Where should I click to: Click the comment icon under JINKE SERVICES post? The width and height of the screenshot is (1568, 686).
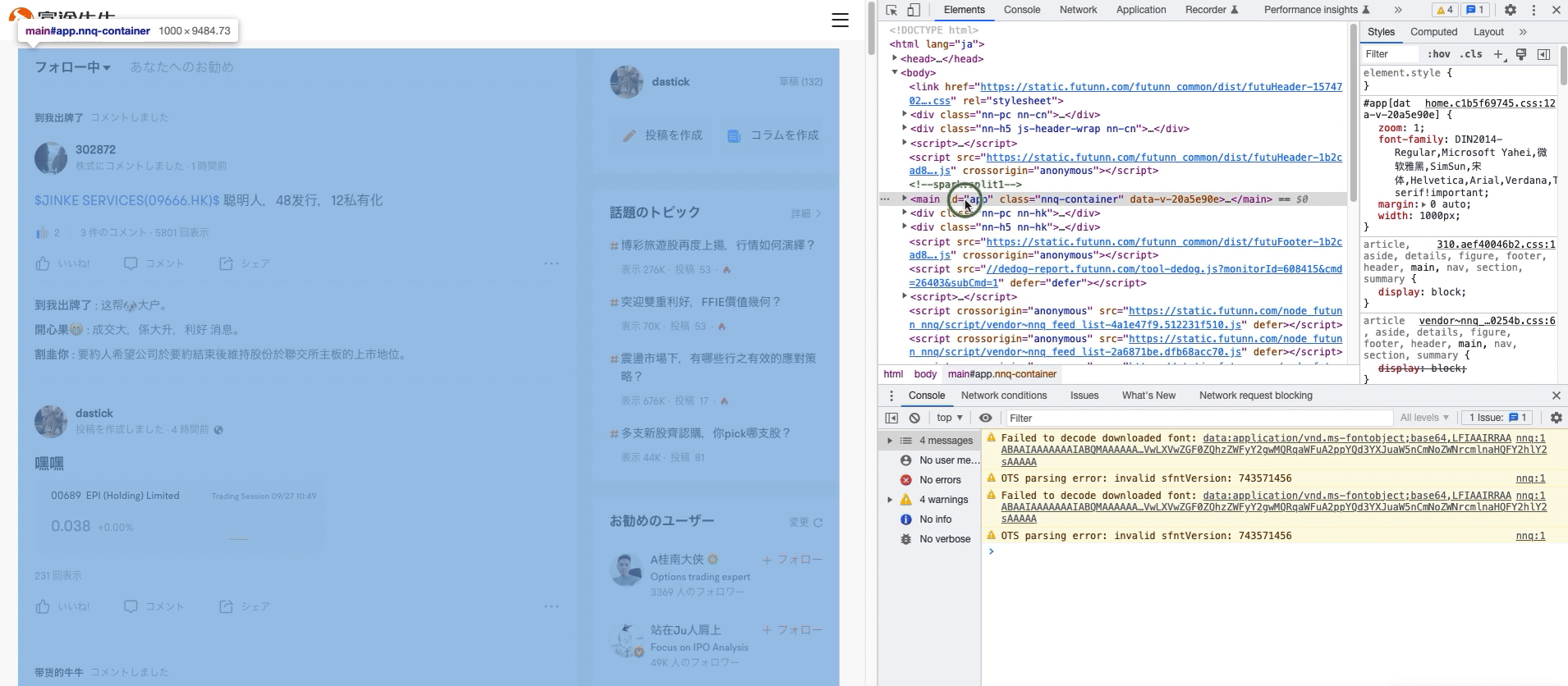tap(131, 263)
